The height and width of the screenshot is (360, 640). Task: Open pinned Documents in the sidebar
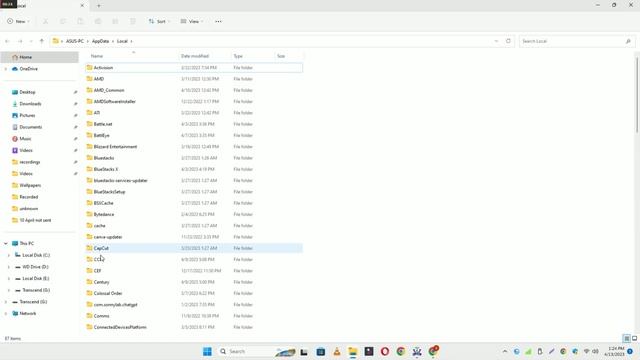pos(31,127)
